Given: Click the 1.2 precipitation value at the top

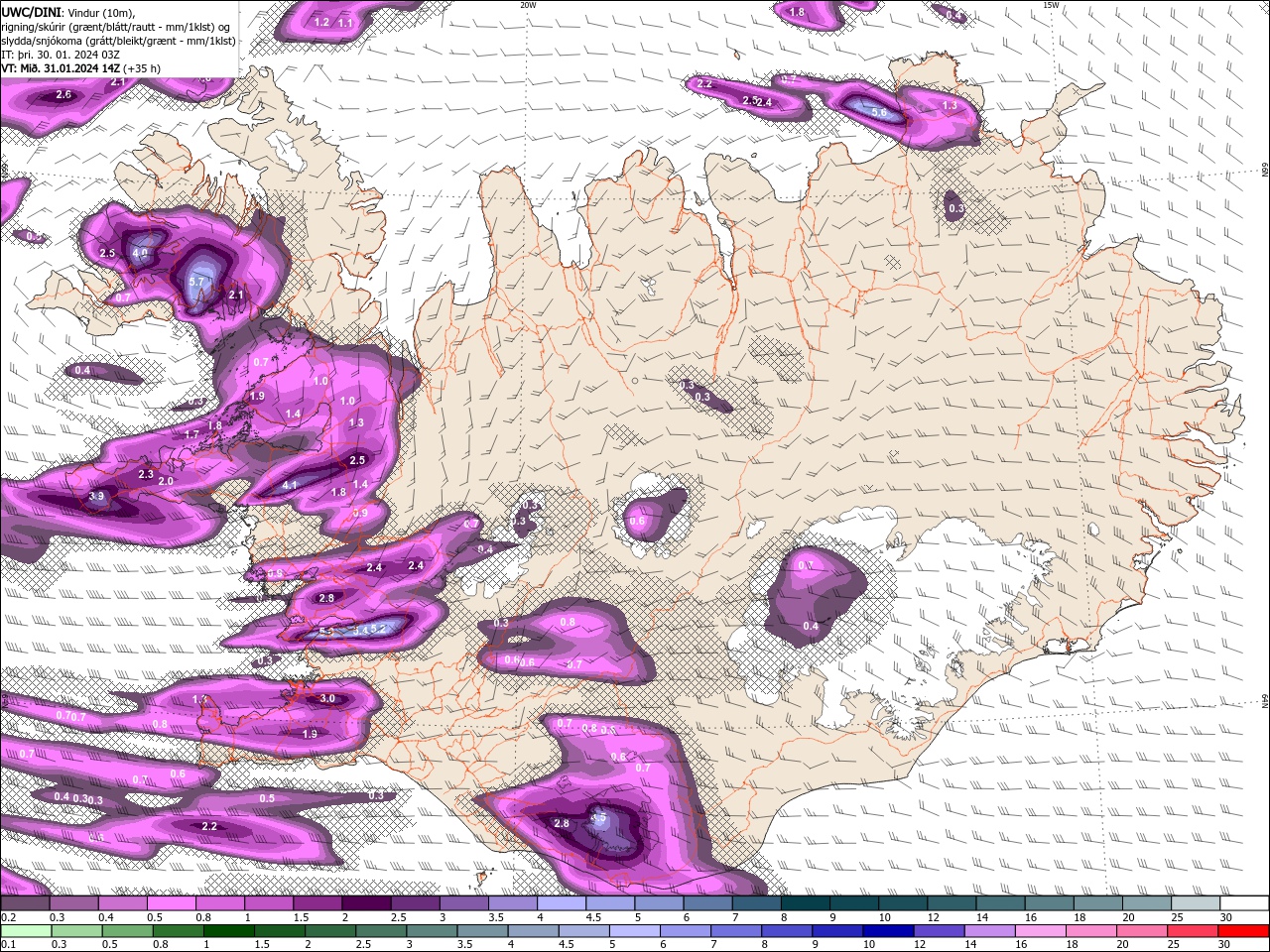Looking at the screenshot, I should pos(321,22).
